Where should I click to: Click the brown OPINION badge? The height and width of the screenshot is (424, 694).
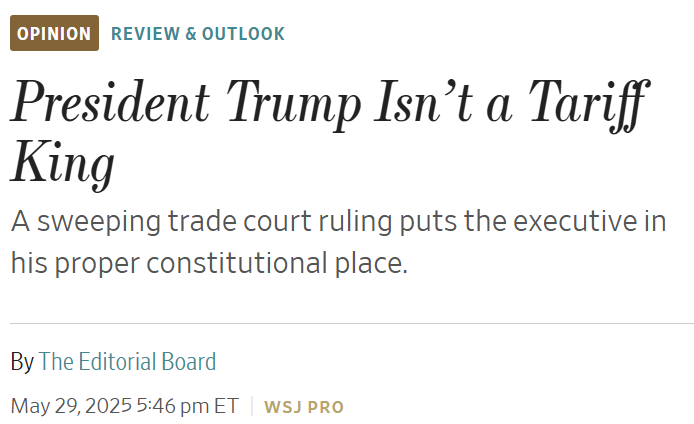pos(54,33)
